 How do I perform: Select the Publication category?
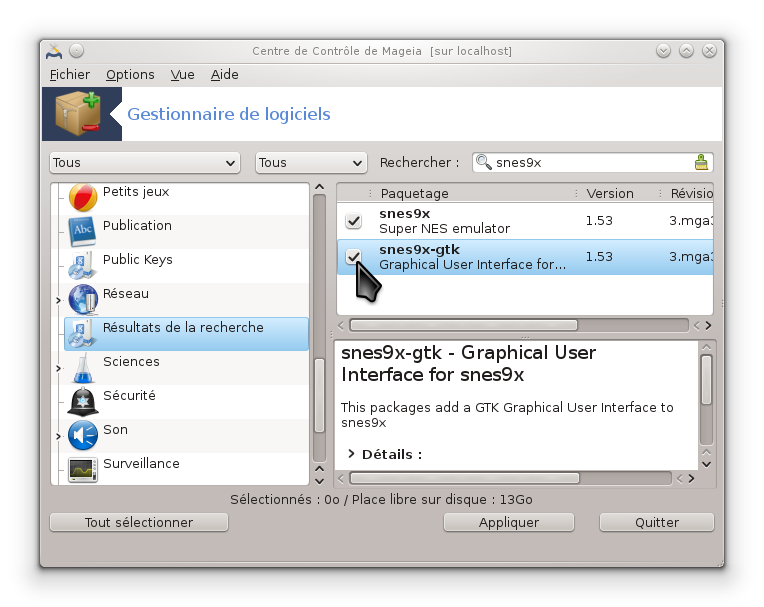click(x=137, y=226)
